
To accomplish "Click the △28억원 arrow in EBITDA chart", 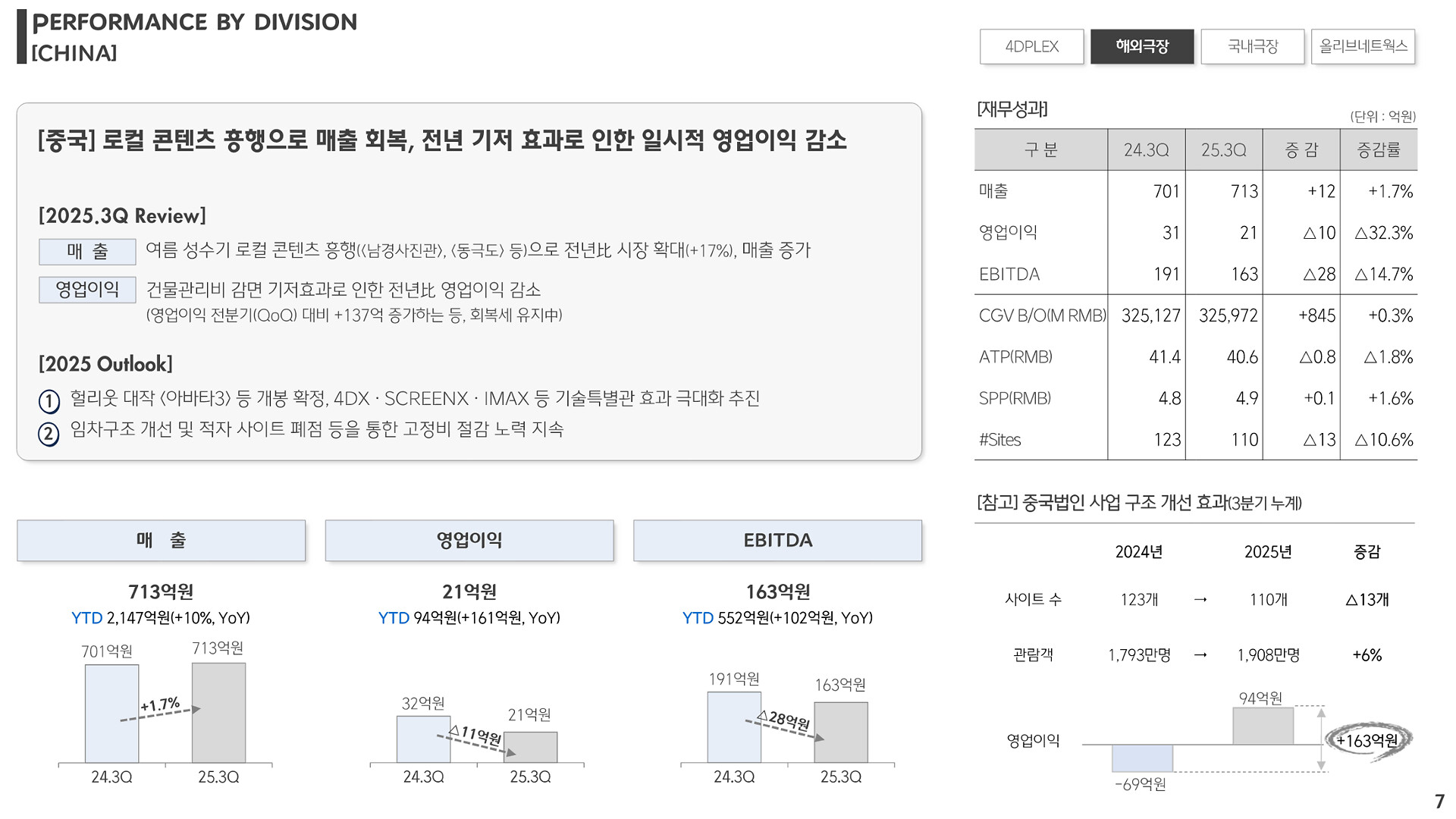I will (x=785, y=728).
